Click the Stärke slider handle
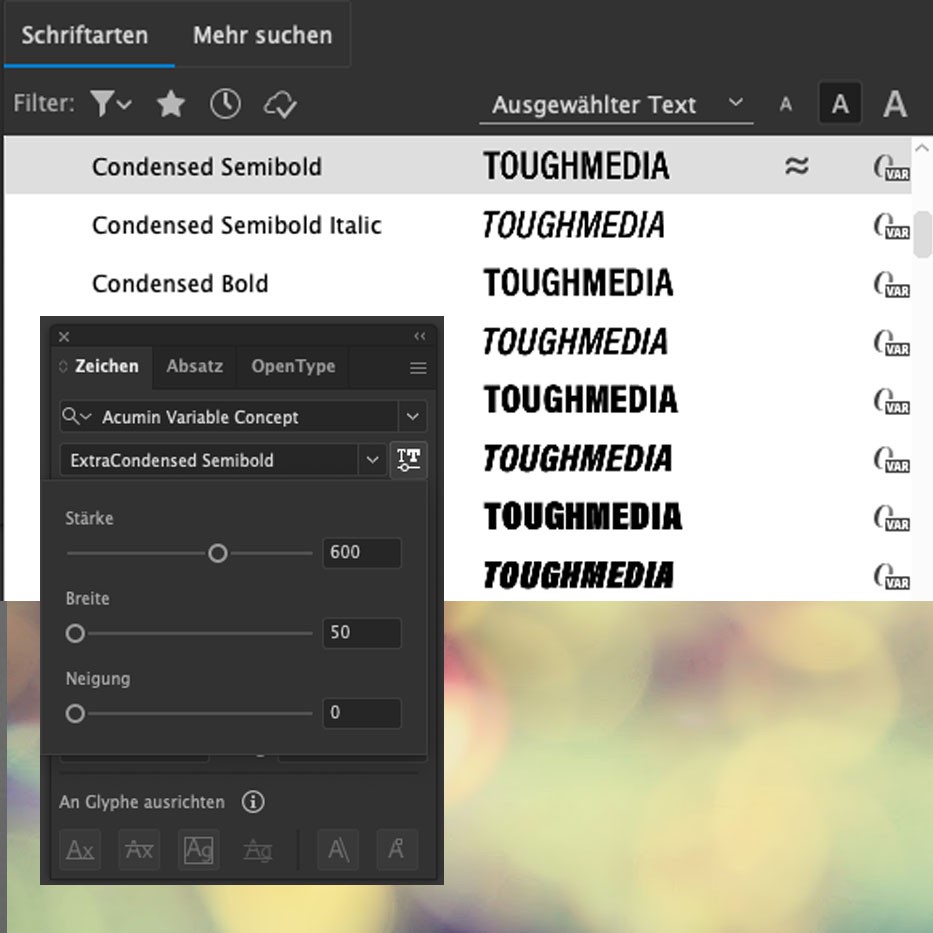Image resolution: width=933 pixels, height=933 pixels. pyautogui.click(x=218, y=553)
